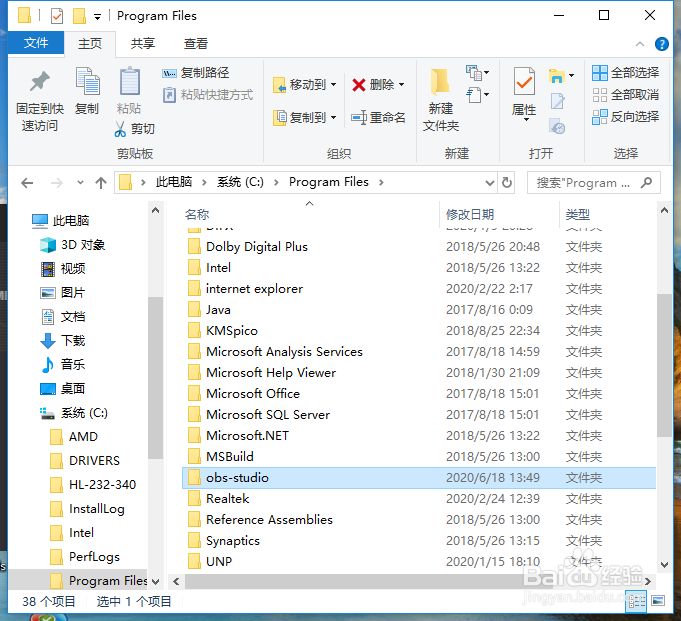Select 3D 对象 in navigation pane
681x621 pixels.
pos(72,245)
